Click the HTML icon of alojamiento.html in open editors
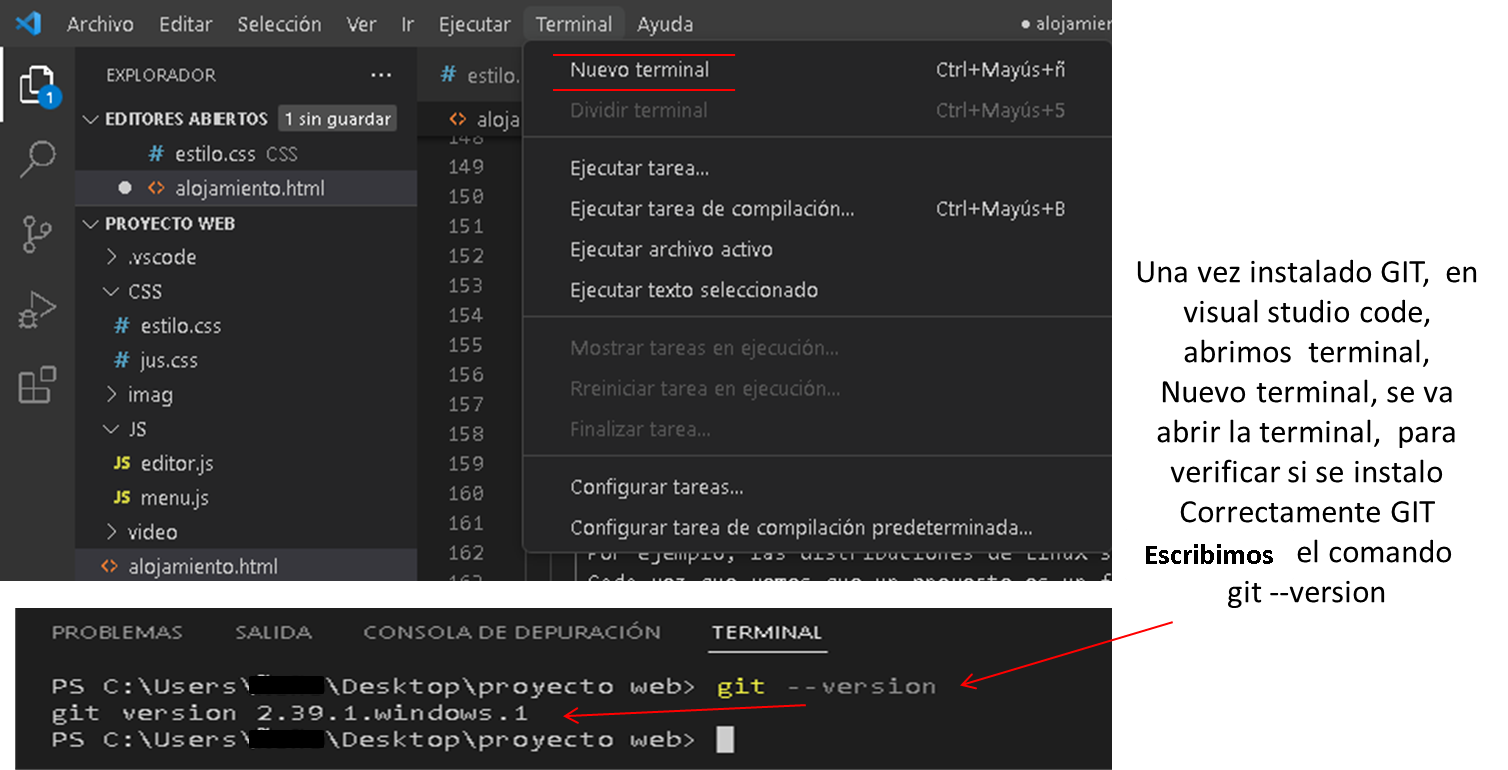 (156, 188)
